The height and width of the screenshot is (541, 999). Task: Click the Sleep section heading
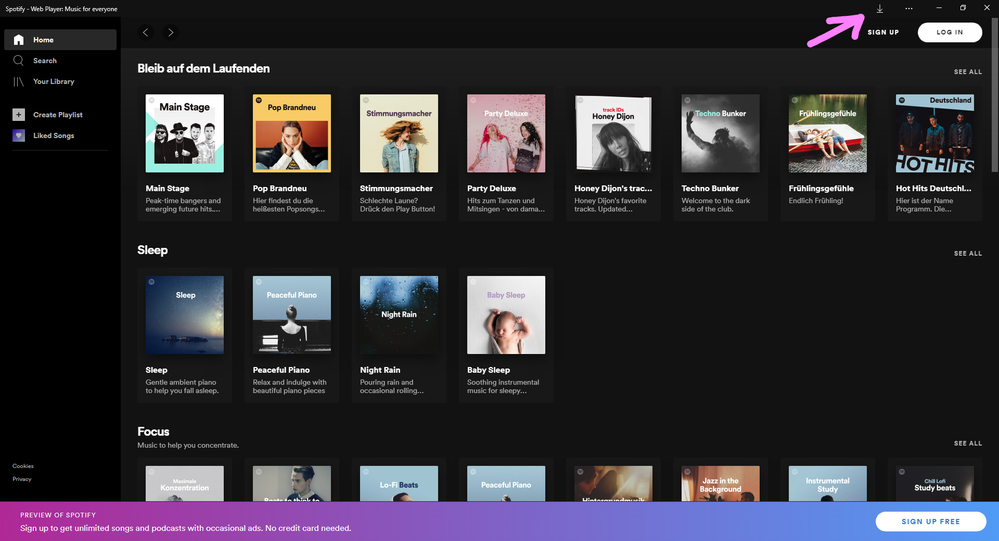tap(152, 250)
